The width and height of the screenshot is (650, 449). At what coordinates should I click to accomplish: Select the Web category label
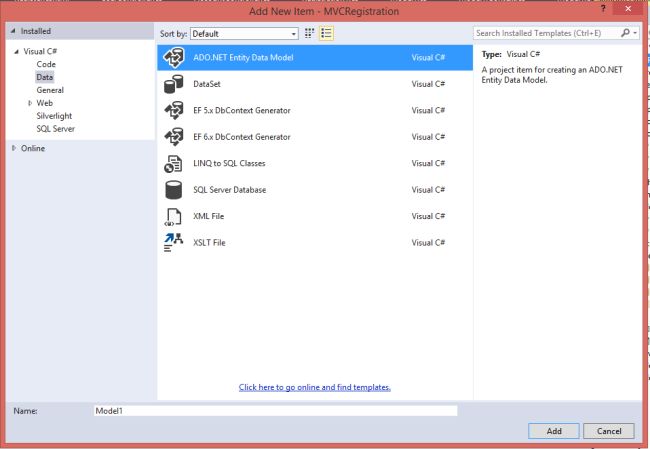point(45,103)
